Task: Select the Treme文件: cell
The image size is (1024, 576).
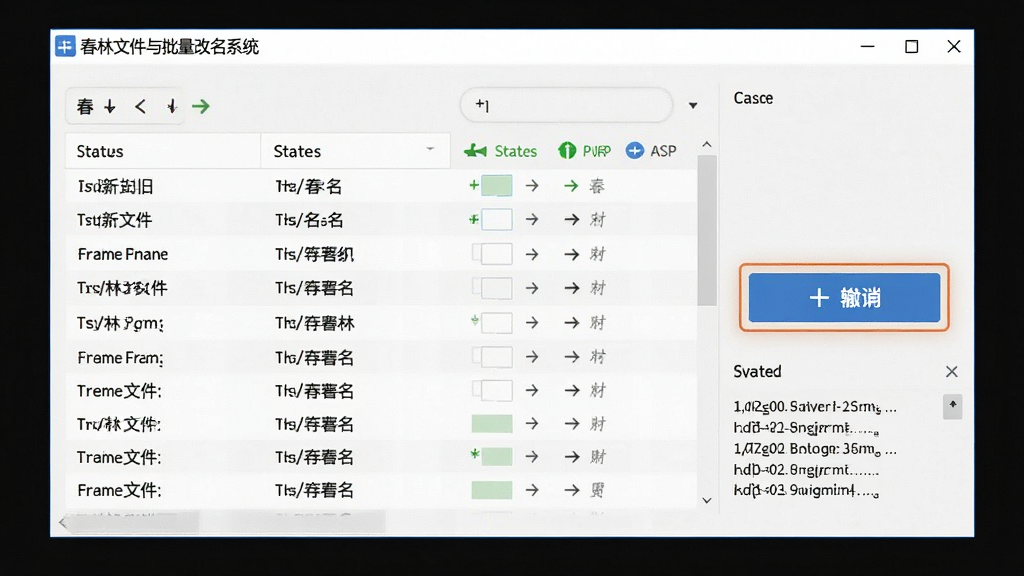Action: click(x=119, y=391)
